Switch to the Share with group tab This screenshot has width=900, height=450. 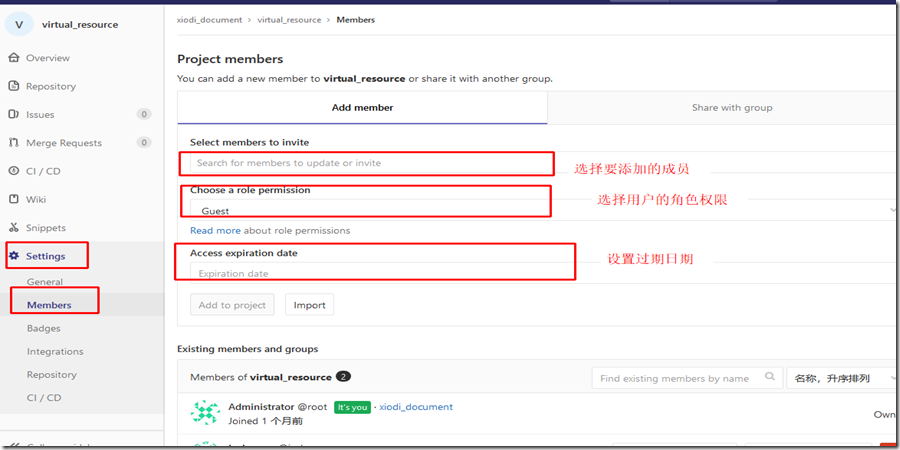(731, 108)
